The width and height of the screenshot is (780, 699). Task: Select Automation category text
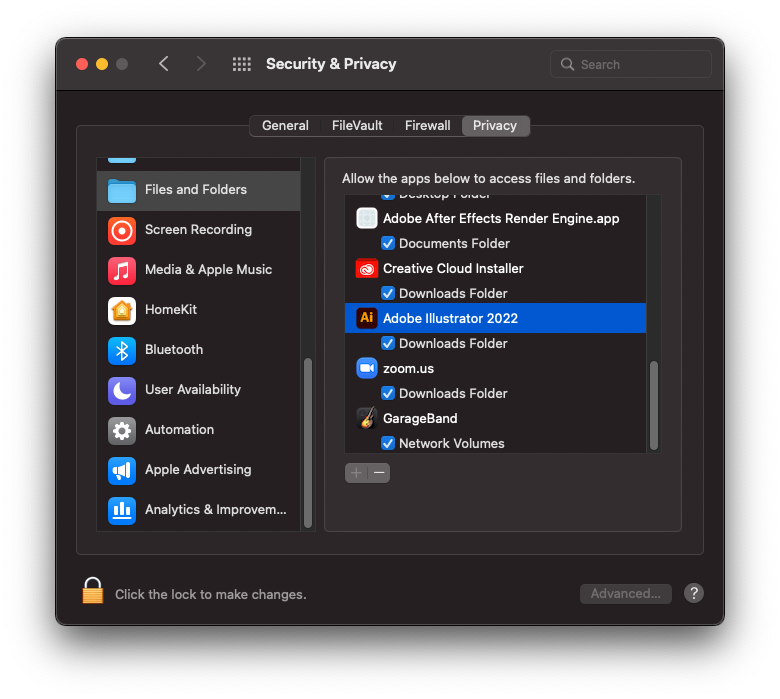coord(180,429)
